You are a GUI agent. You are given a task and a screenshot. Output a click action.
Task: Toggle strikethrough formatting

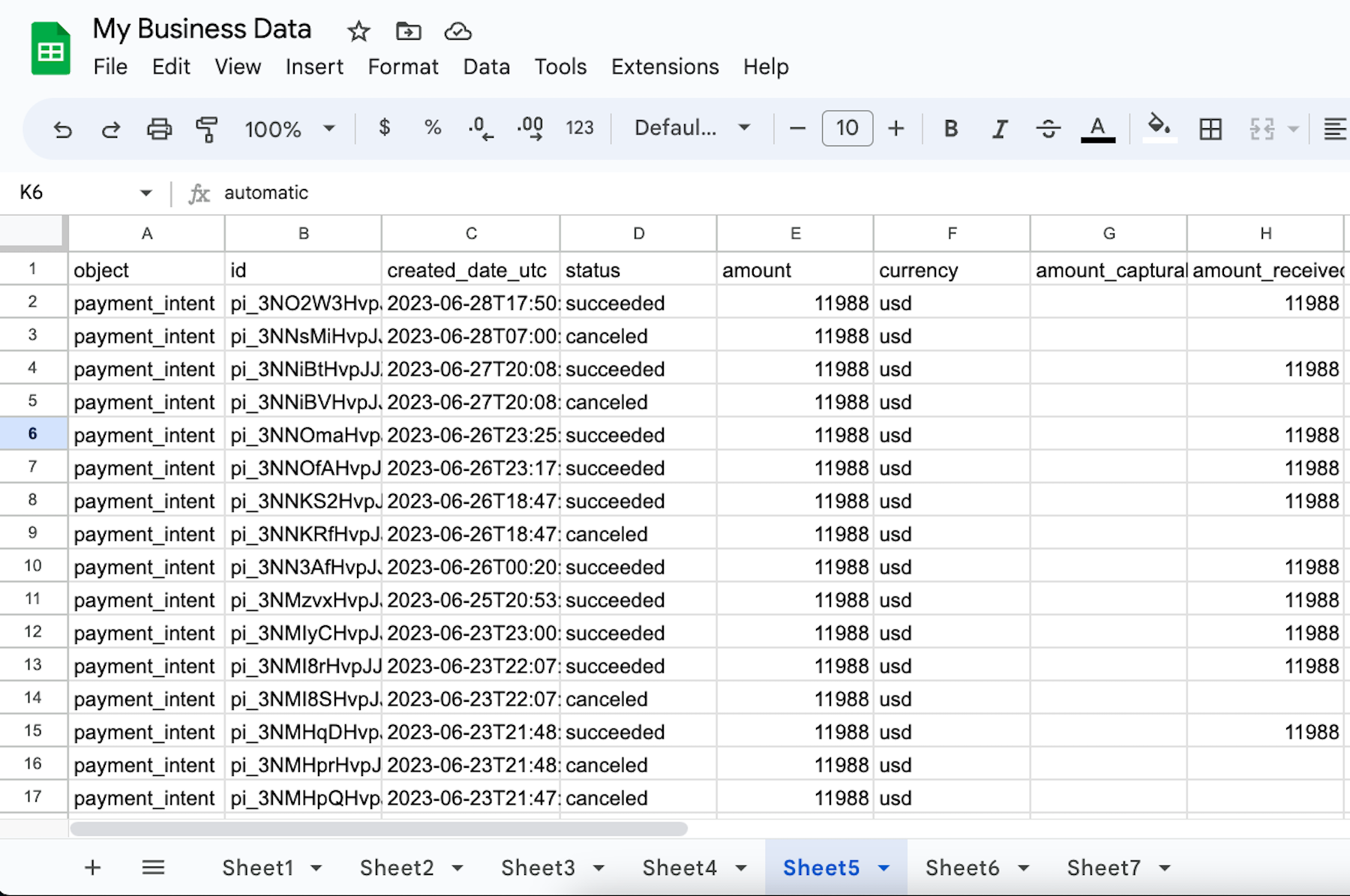[x=1048, y=129]
